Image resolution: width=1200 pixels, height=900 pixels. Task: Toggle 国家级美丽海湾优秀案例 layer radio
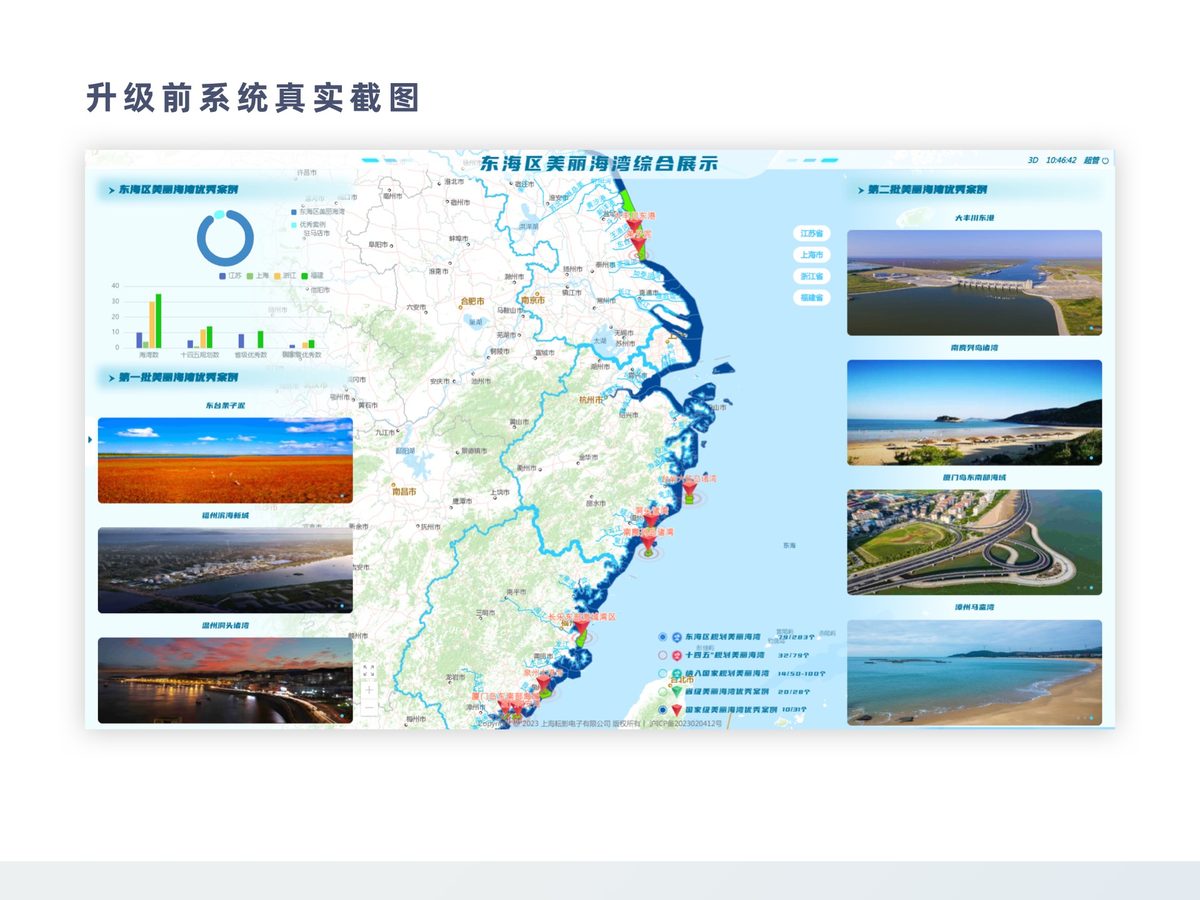(x=663, y=710)
